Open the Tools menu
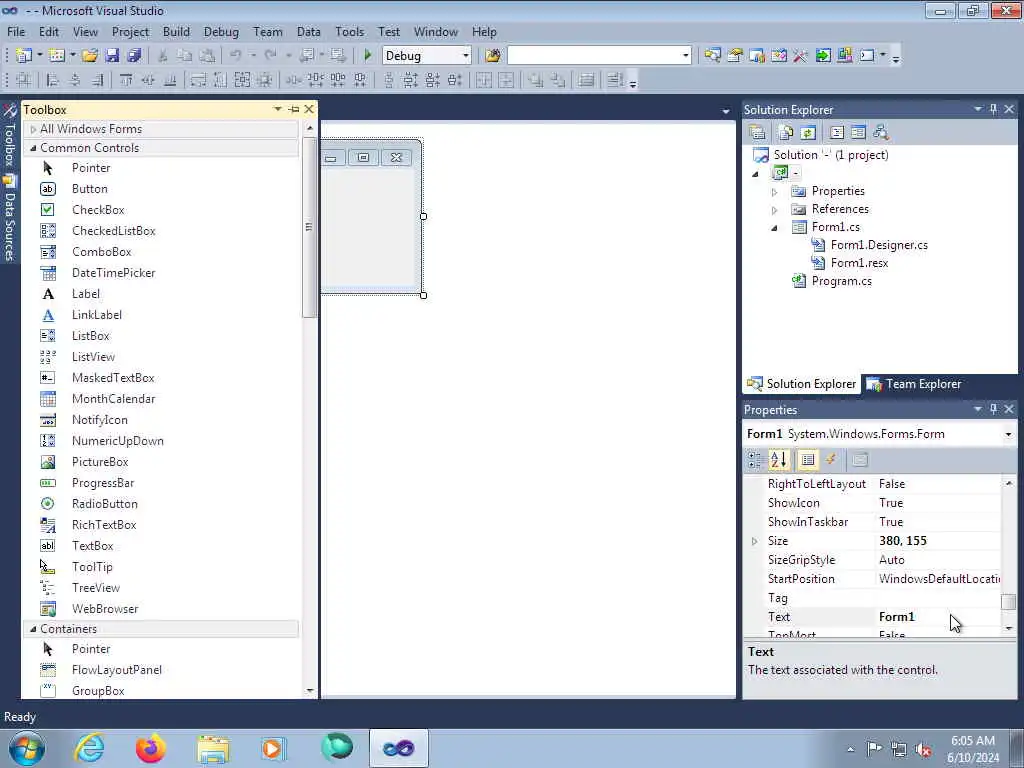This screenshot has width=1024, height=768. [349, 32]
